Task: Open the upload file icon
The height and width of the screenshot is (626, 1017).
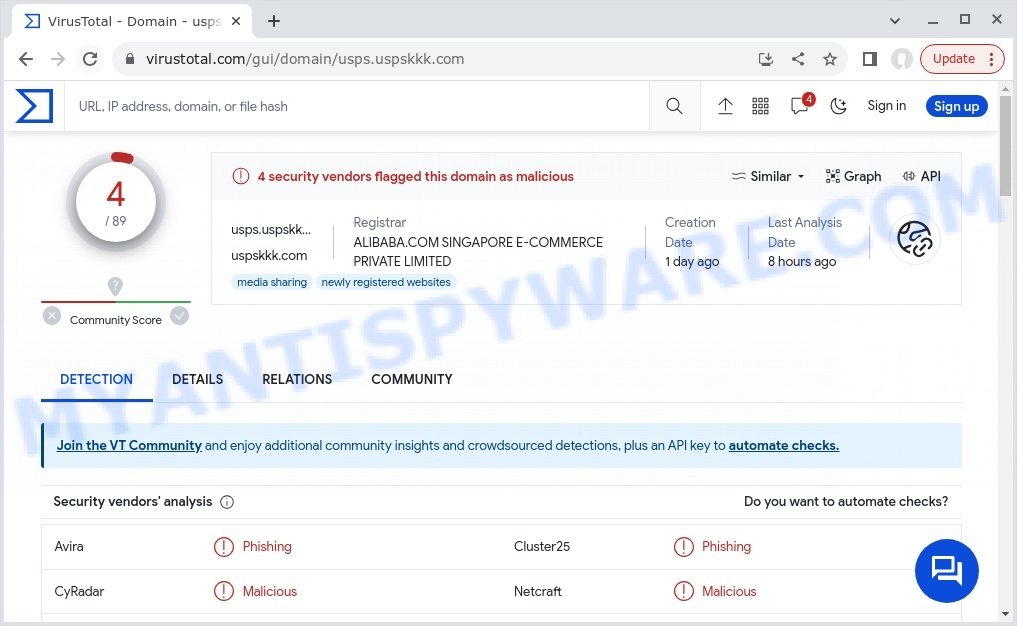Action: (x=725, y=106)
